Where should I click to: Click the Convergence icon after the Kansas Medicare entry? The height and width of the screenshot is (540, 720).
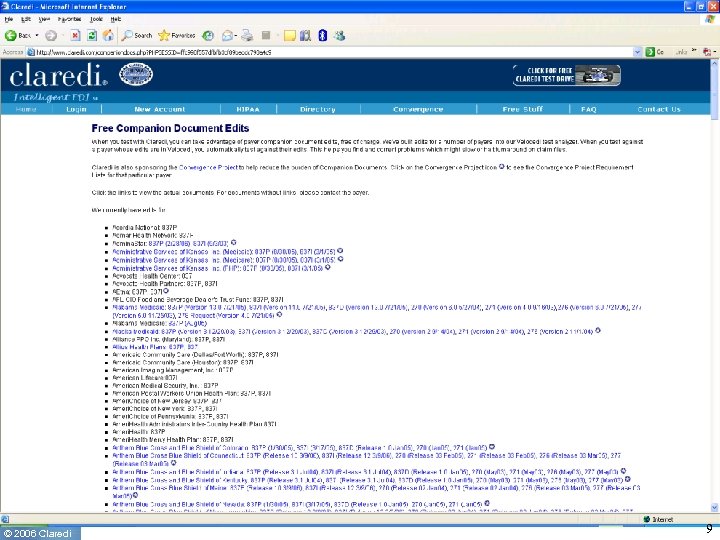pos(340,259)
